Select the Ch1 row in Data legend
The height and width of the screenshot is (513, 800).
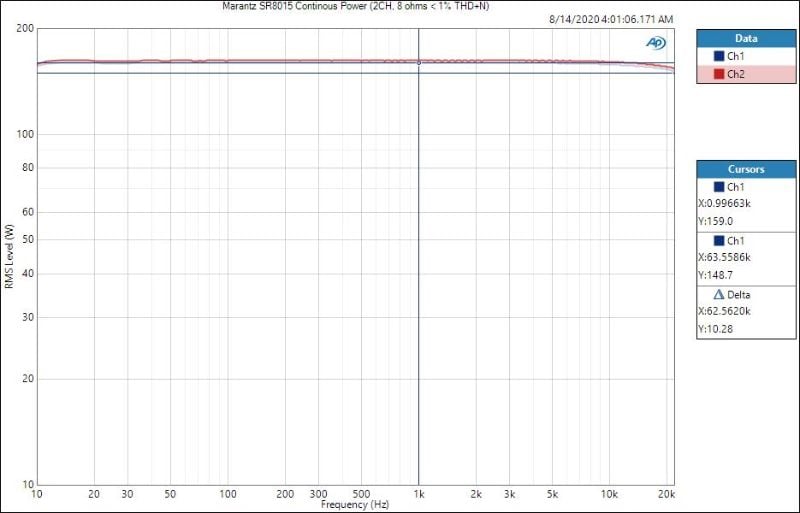click(x=746, y=56)
